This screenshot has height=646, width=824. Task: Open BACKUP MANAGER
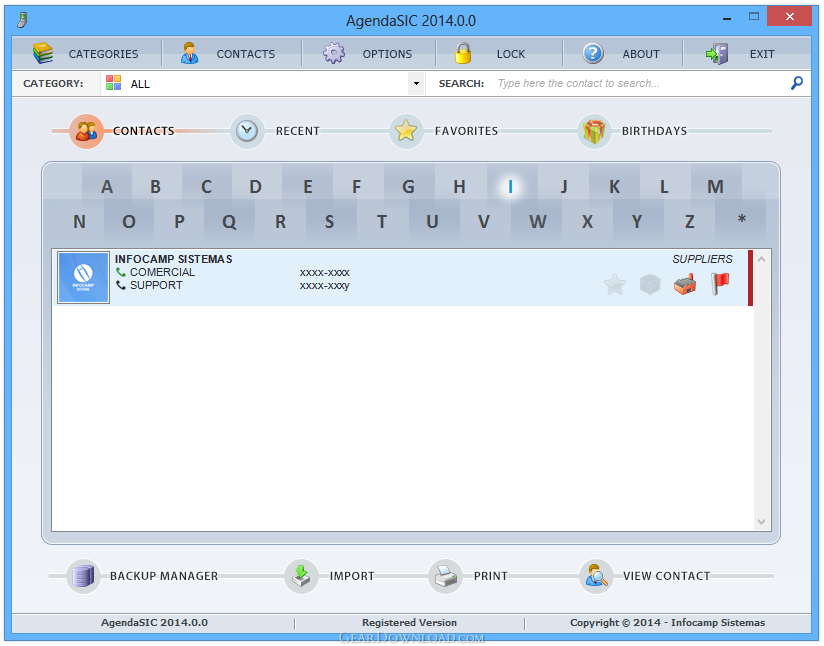point(164,576)
